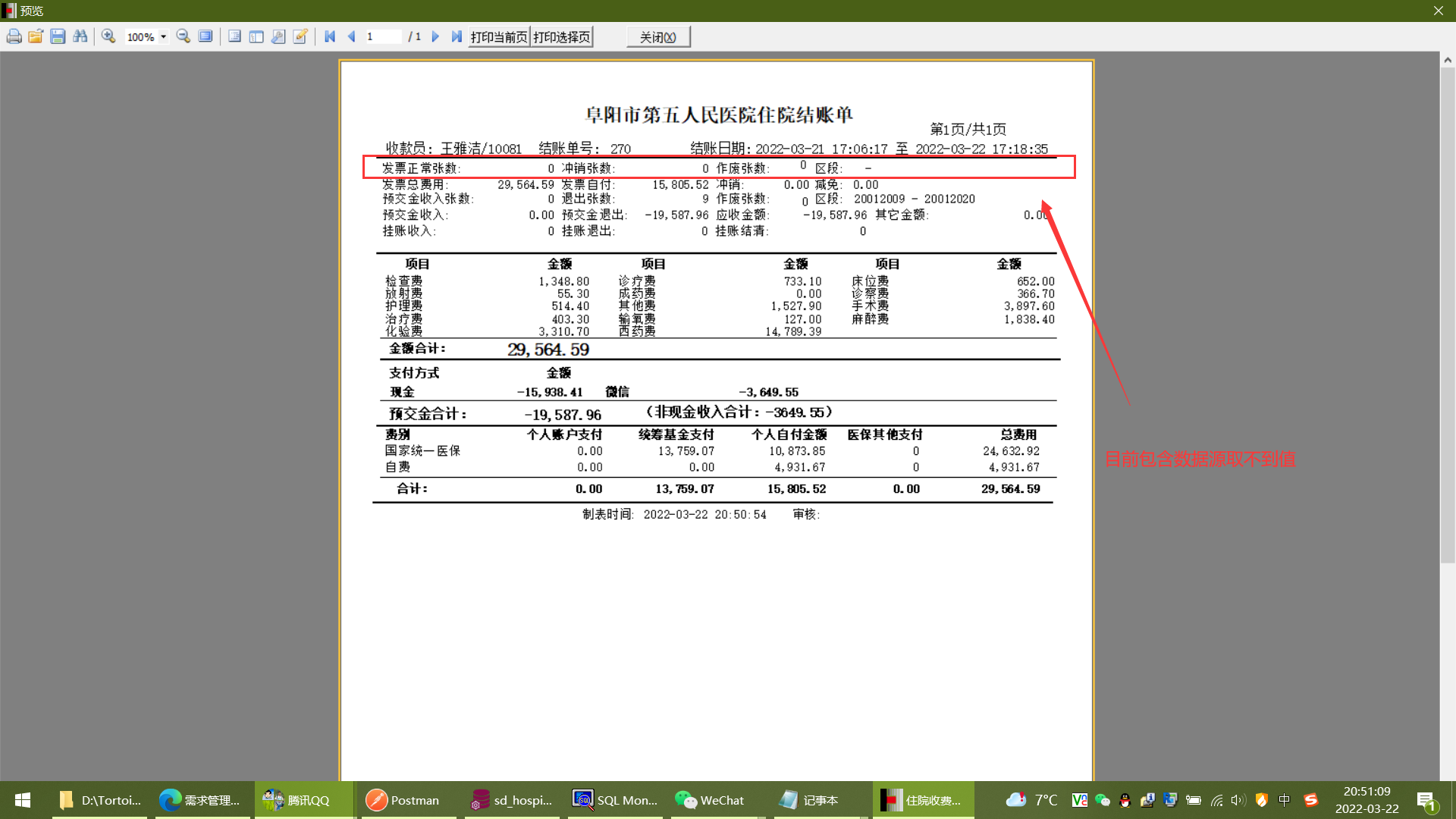This screenshot has width=1456, height=819.
Task: Zoom out with the magnifier minus icon
Action: pos(183,36)
